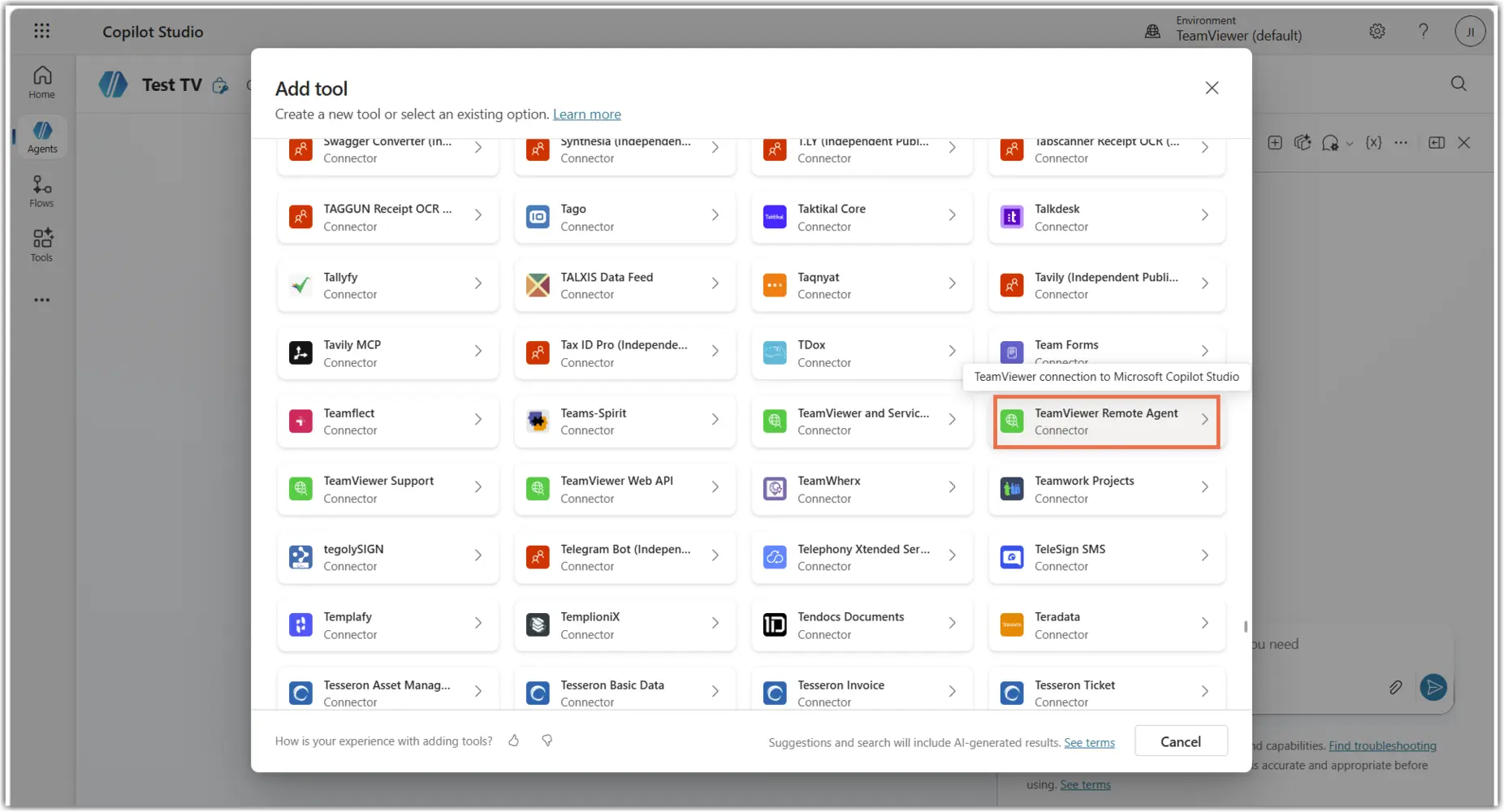Expand the Telegram Bot chevron
Viewport: 1504px width, 812px height.
click(x=715, y=555)
